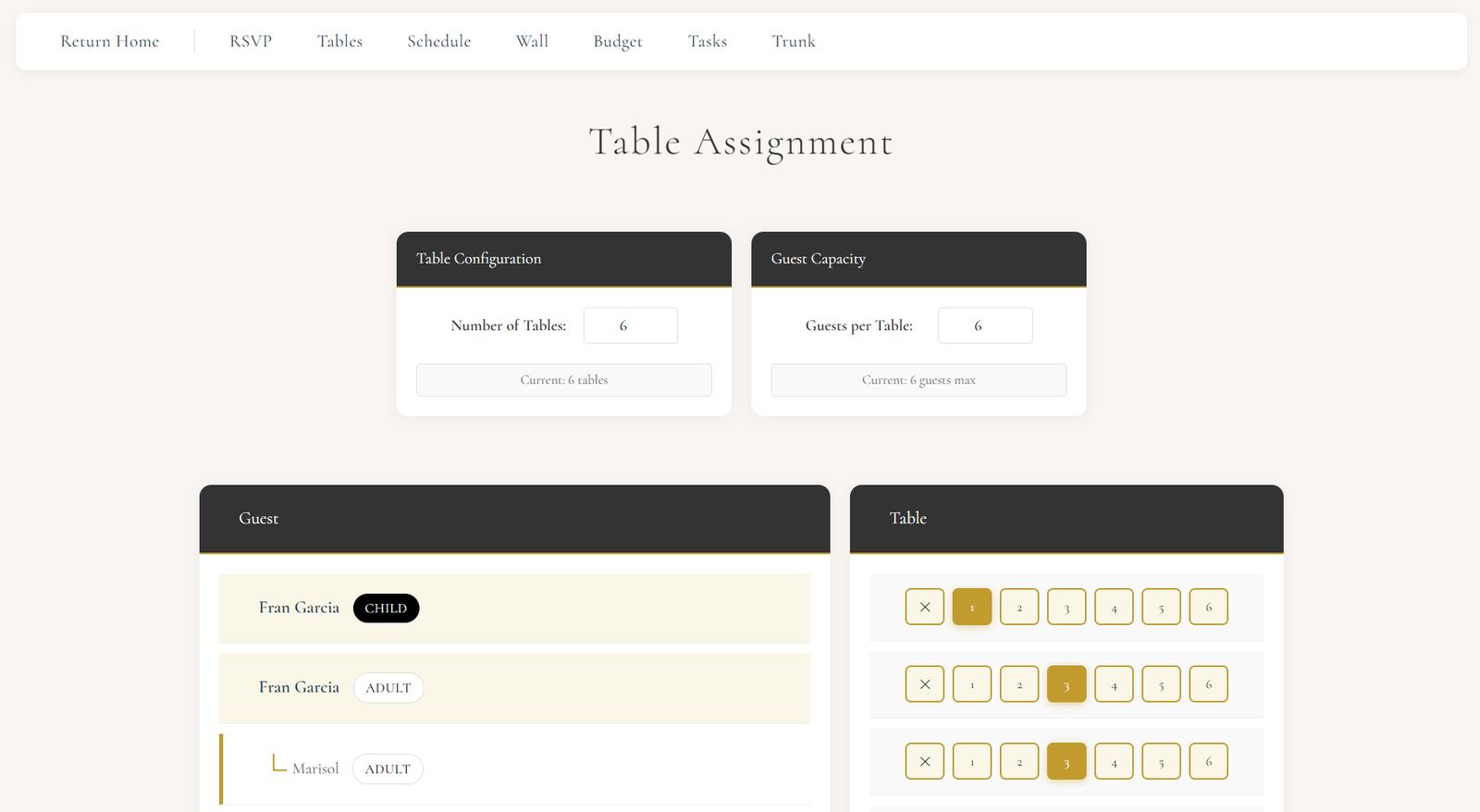
Task: Assign adult Fran Garcia to table 6
Action: [x=1208, y=684]
